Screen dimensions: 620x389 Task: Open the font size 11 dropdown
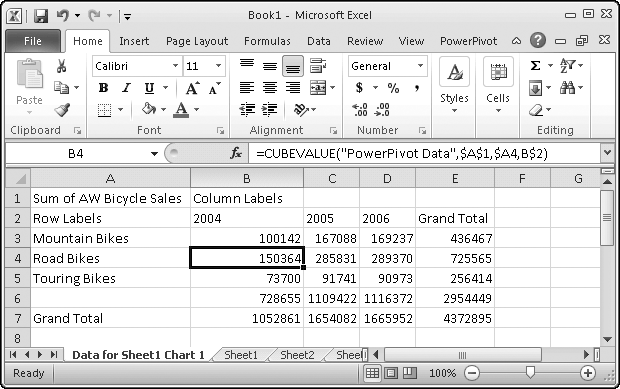coord(218,66)
